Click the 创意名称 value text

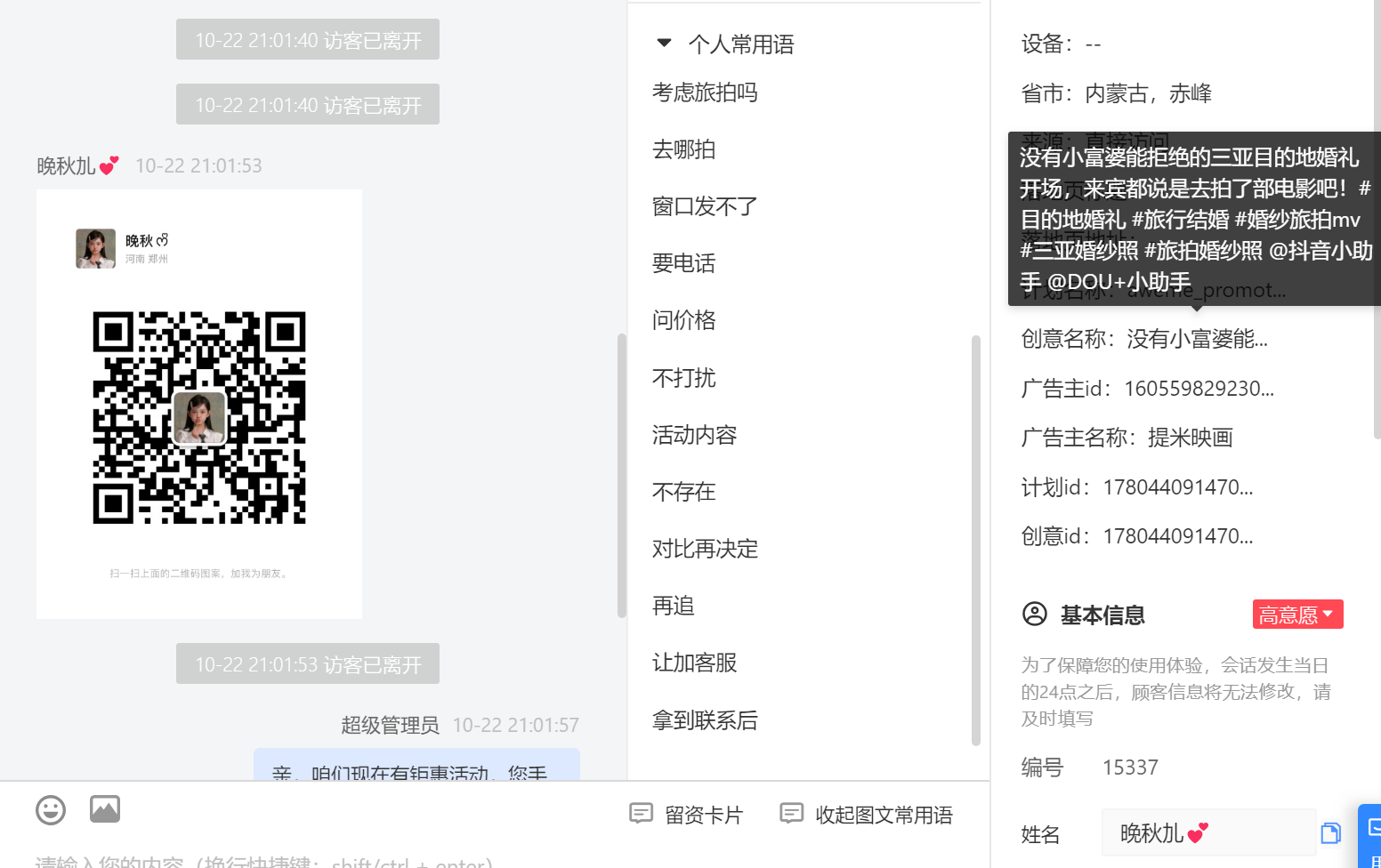pos(1197,339)
